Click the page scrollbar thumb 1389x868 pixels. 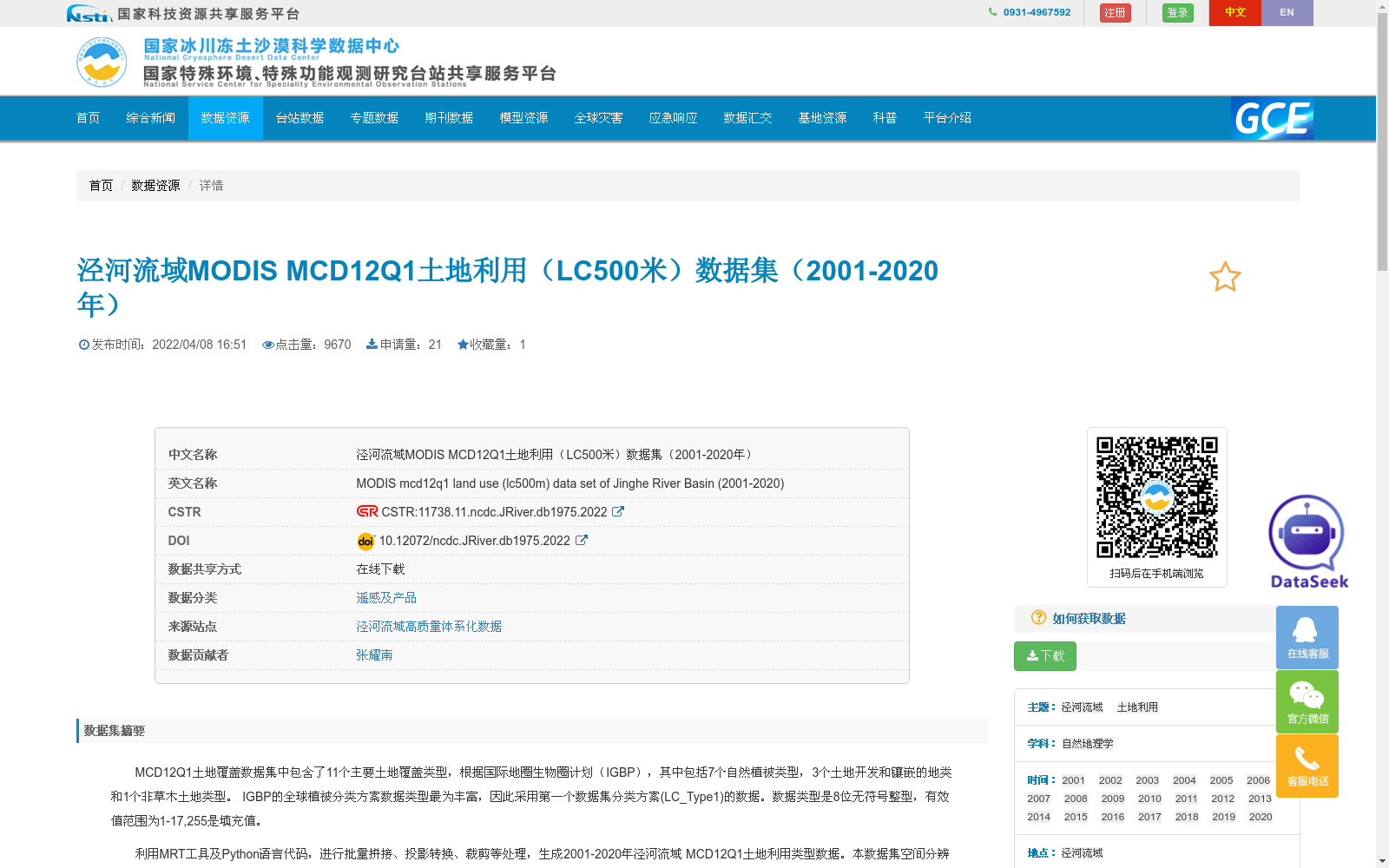tap(1382, 143)
